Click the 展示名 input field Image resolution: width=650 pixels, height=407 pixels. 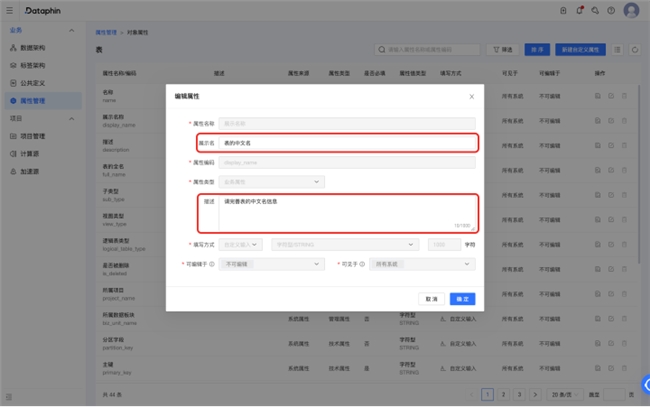coord(347,143)
